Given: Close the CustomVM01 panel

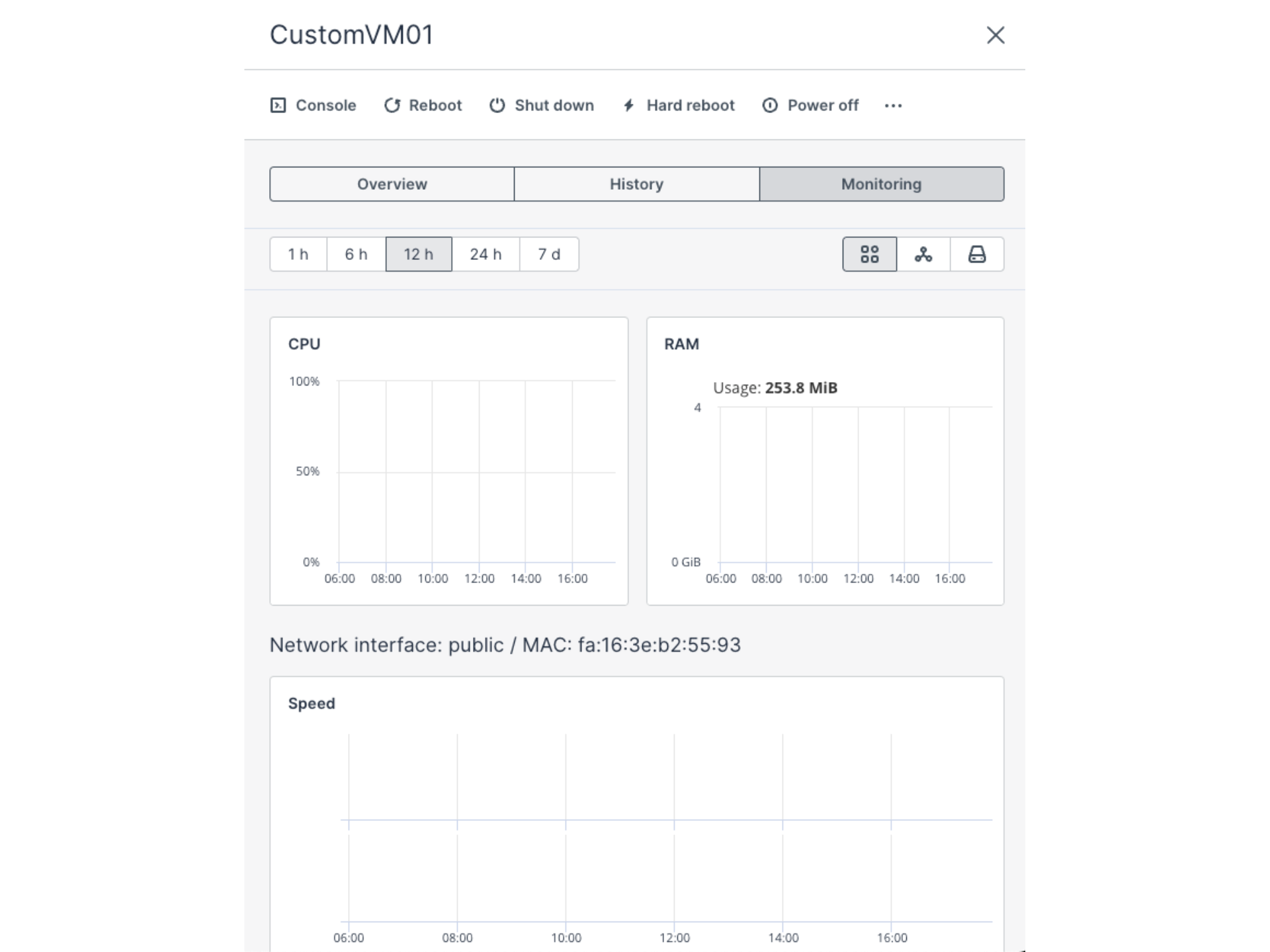Looking at the screenshot, I should coord(995,35).
